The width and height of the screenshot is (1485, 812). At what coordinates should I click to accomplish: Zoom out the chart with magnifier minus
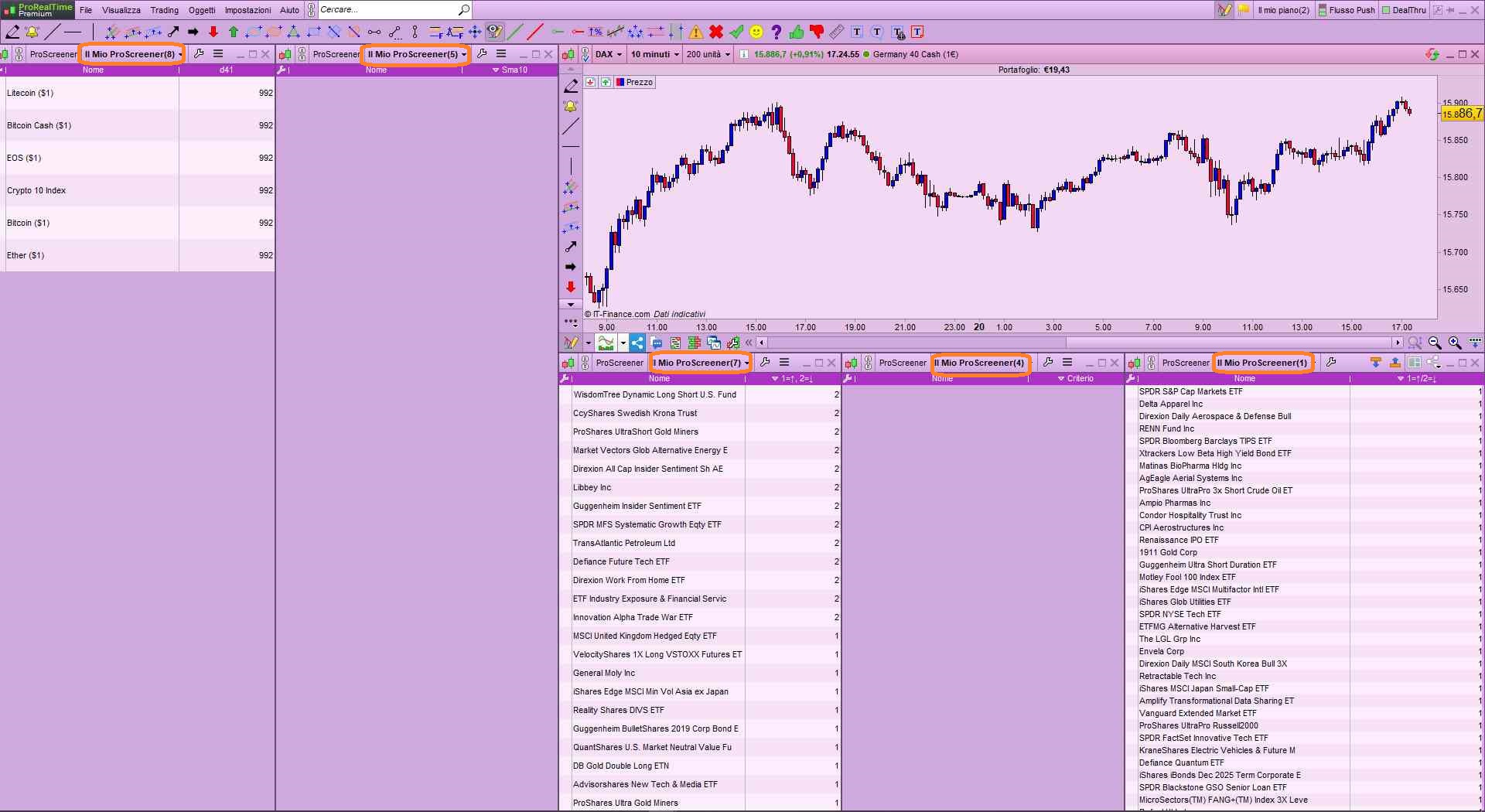(x=1435, y=343)
